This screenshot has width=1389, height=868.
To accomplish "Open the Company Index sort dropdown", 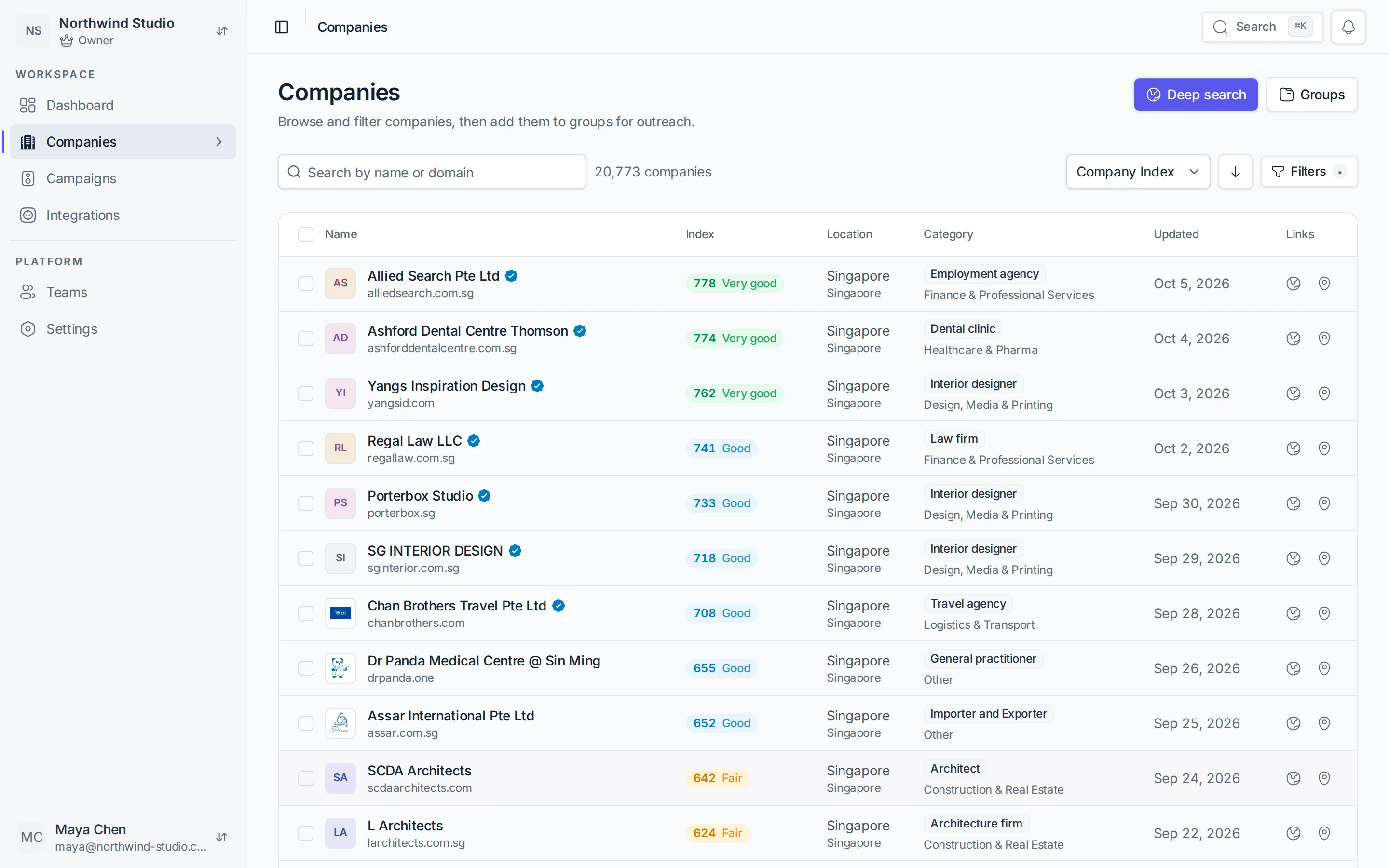I will pyautogui.click(x=1138, y=172).
